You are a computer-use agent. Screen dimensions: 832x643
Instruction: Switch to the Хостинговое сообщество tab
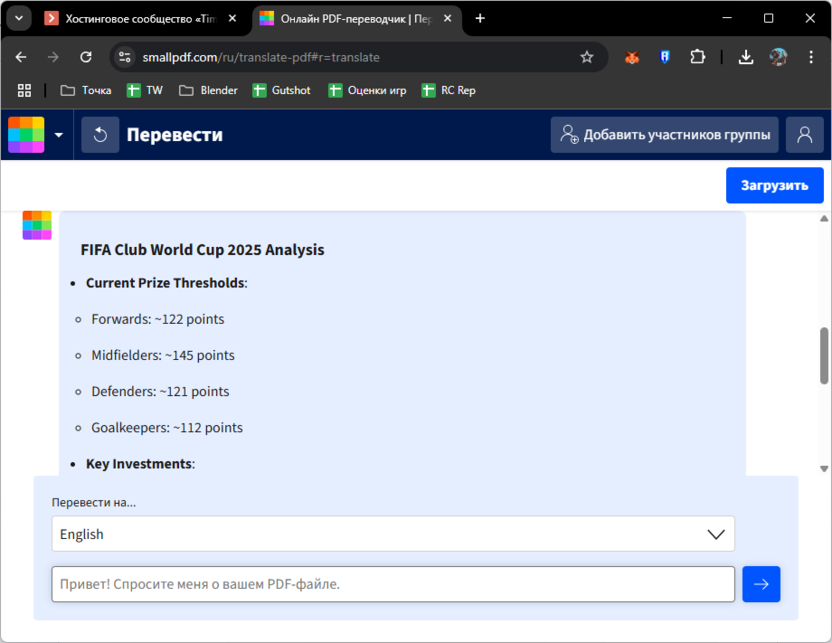141,19
